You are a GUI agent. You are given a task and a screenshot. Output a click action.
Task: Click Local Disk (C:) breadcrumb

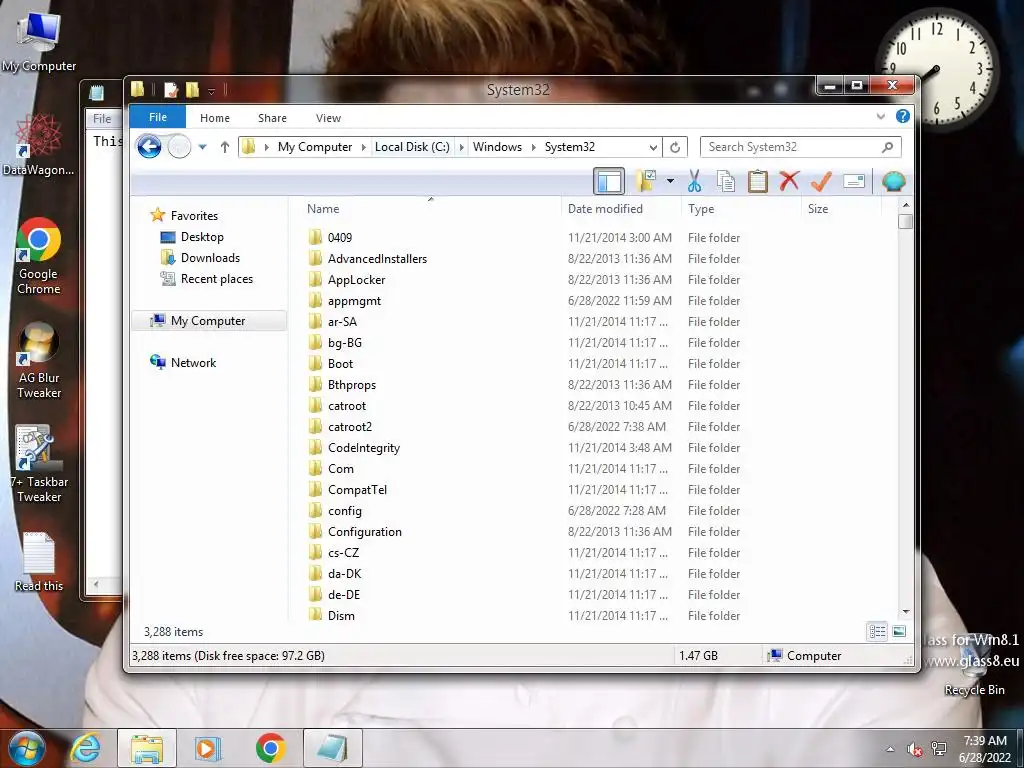(412, 147)
